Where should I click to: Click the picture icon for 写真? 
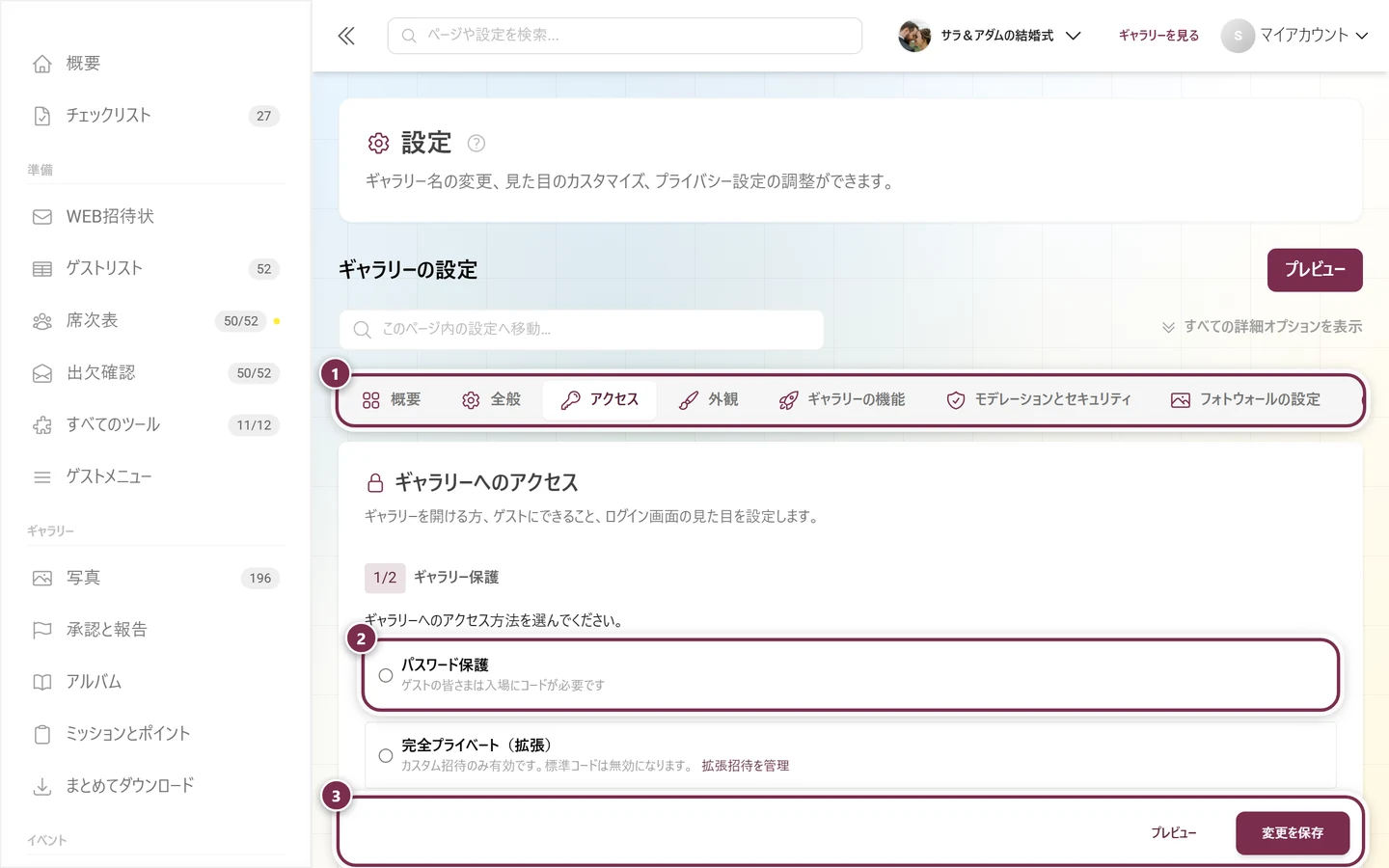tap(42, 579)
